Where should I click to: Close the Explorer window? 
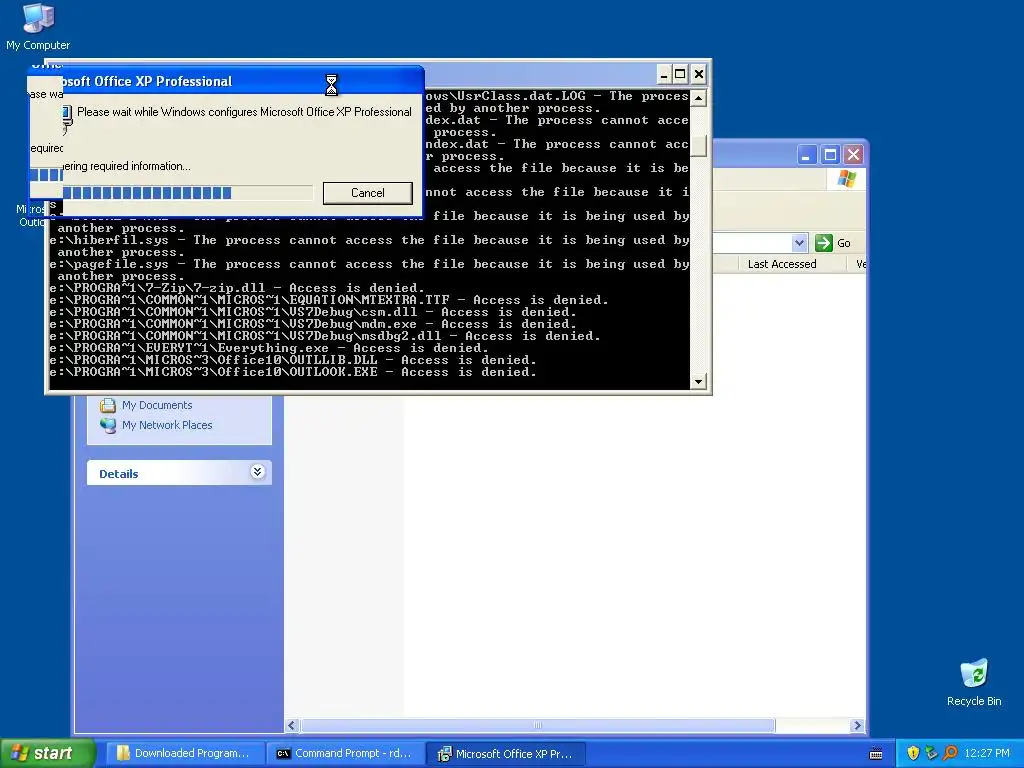pos(854,155)
